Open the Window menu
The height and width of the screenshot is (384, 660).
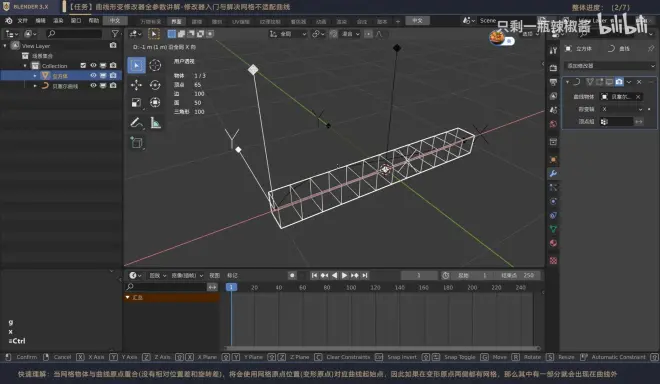76,21
